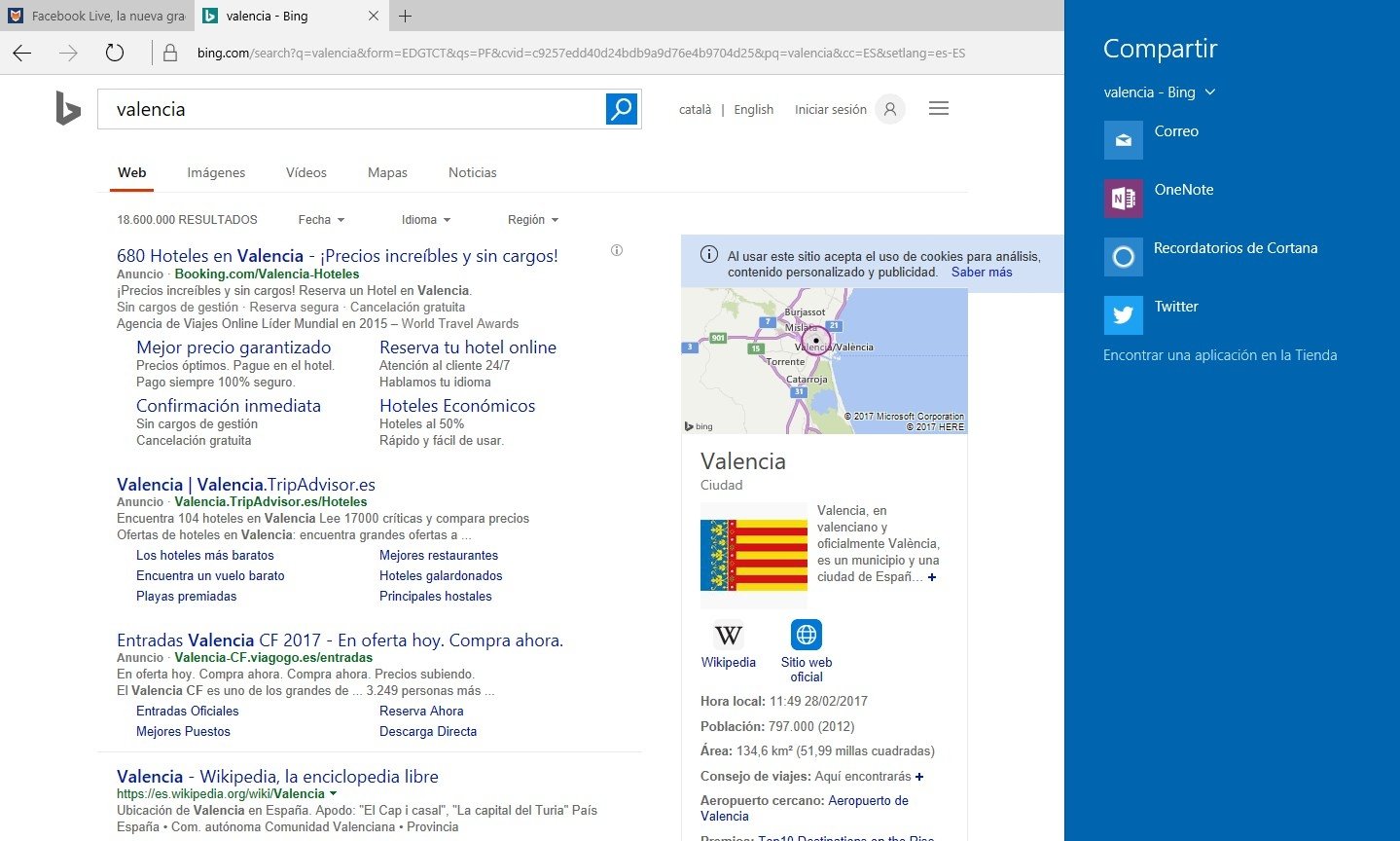Click Los hoteles más baratos link
This screenshot has width=1400, height=841.
click(205, 556)
